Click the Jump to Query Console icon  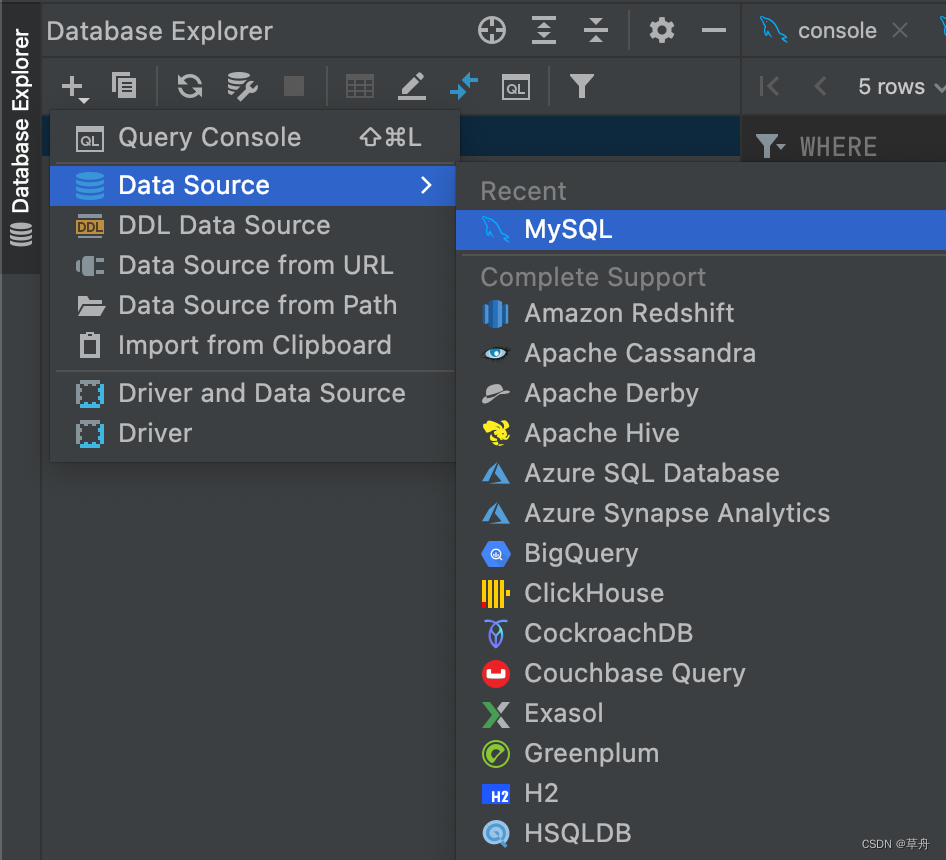[x=516, y=87]
